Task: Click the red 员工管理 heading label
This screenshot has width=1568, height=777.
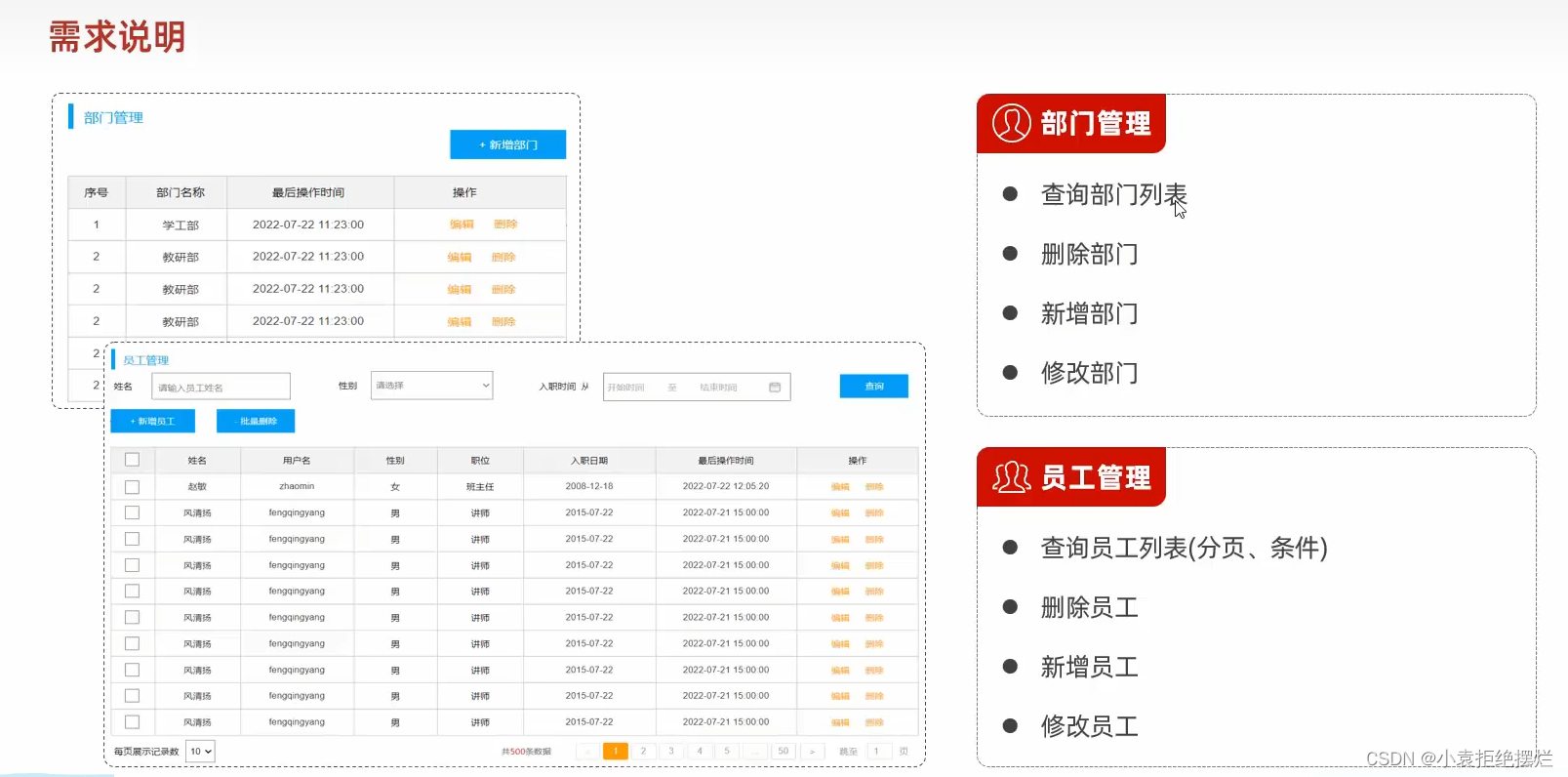Action: [1096, 478]
